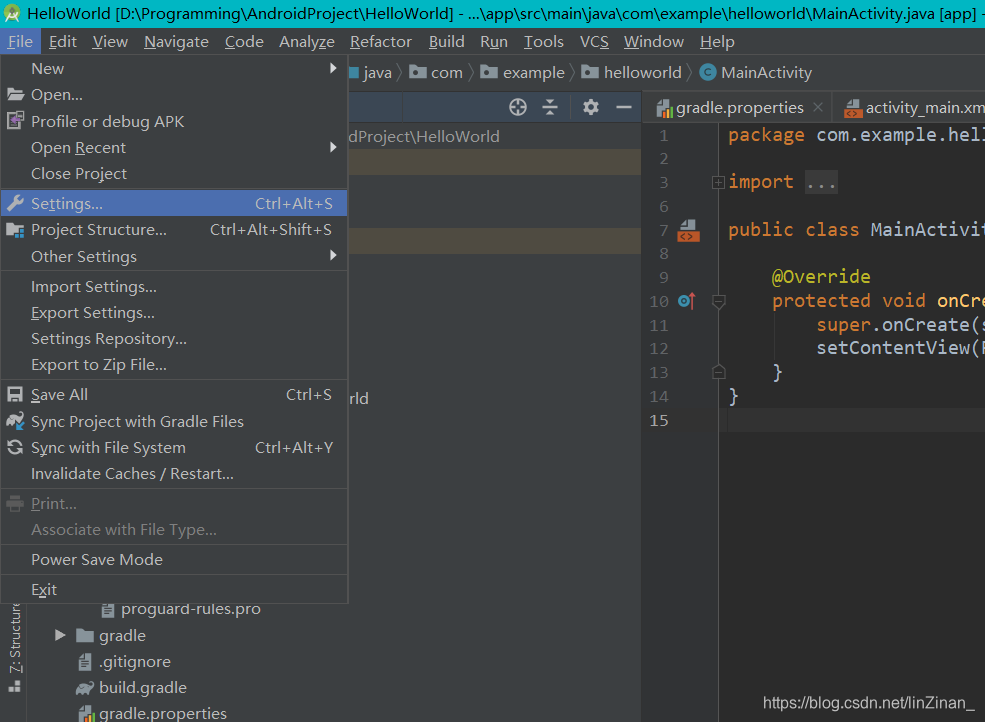Click the related XML file gutter icon on line 7
The height and width of the screenshot is (722, 985).
tap(688, 231)
